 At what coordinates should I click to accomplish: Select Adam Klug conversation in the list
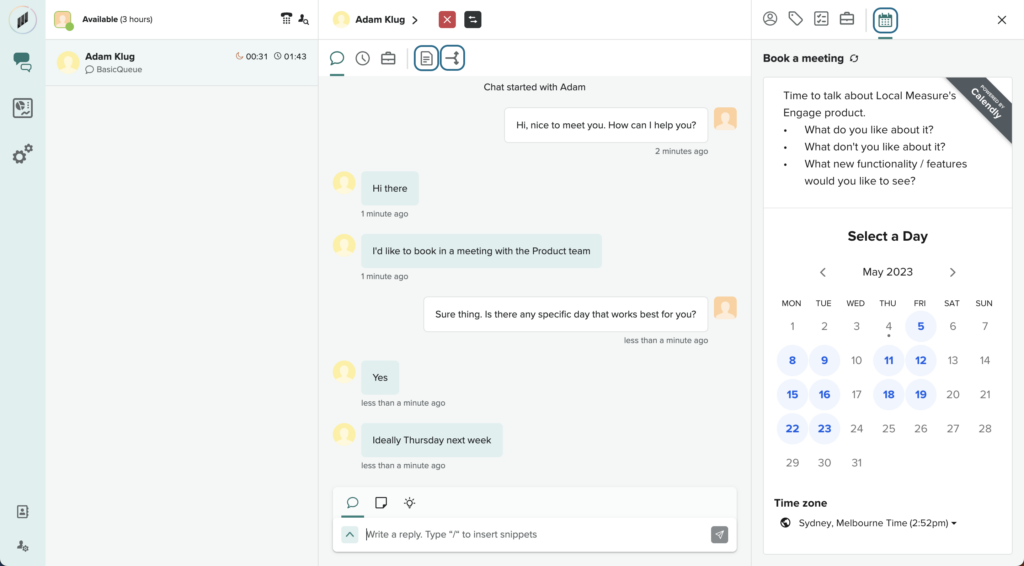[x=181, y=63]
